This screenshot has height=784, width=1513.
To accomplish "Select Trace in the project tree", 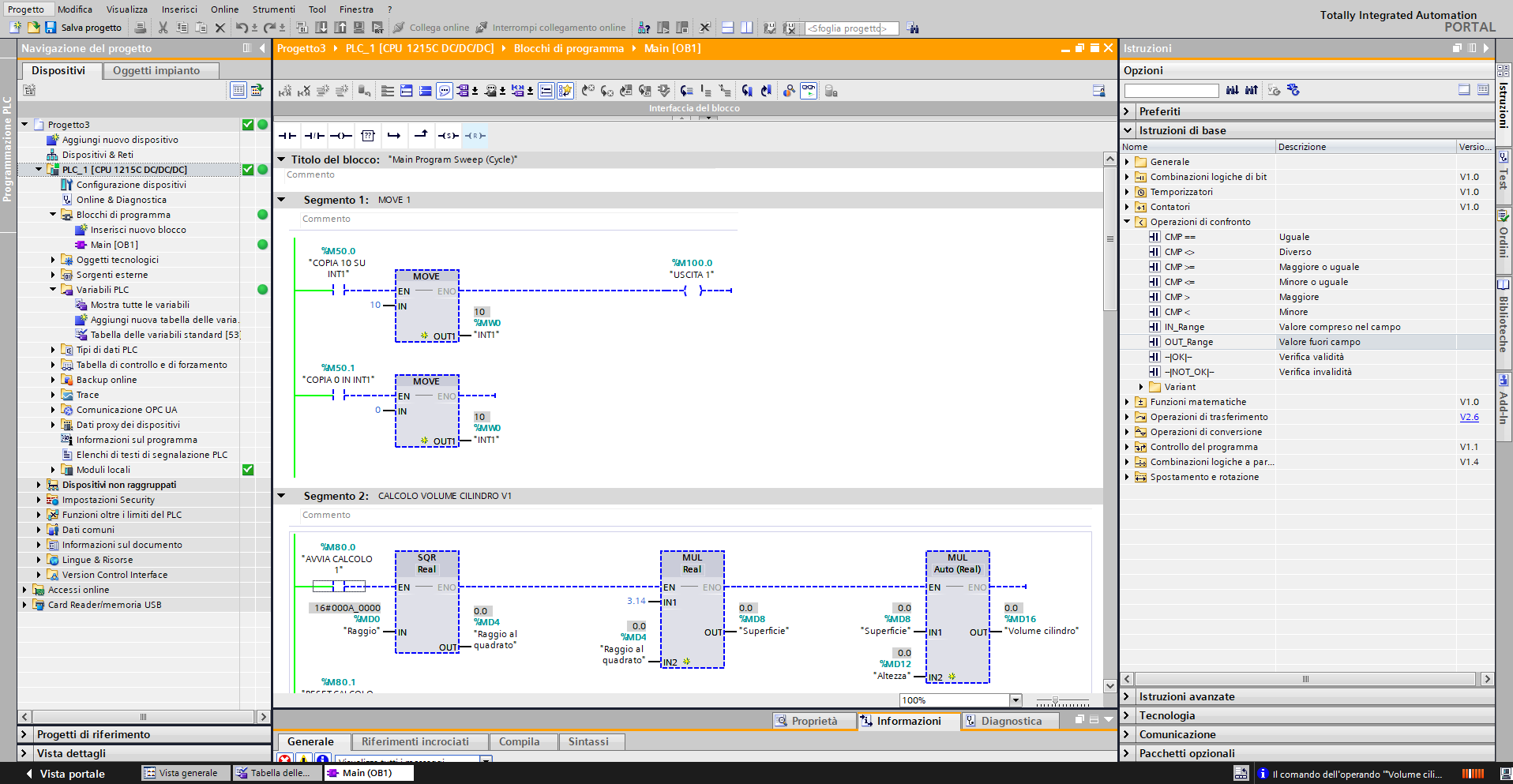I will [x=88, y=395].
